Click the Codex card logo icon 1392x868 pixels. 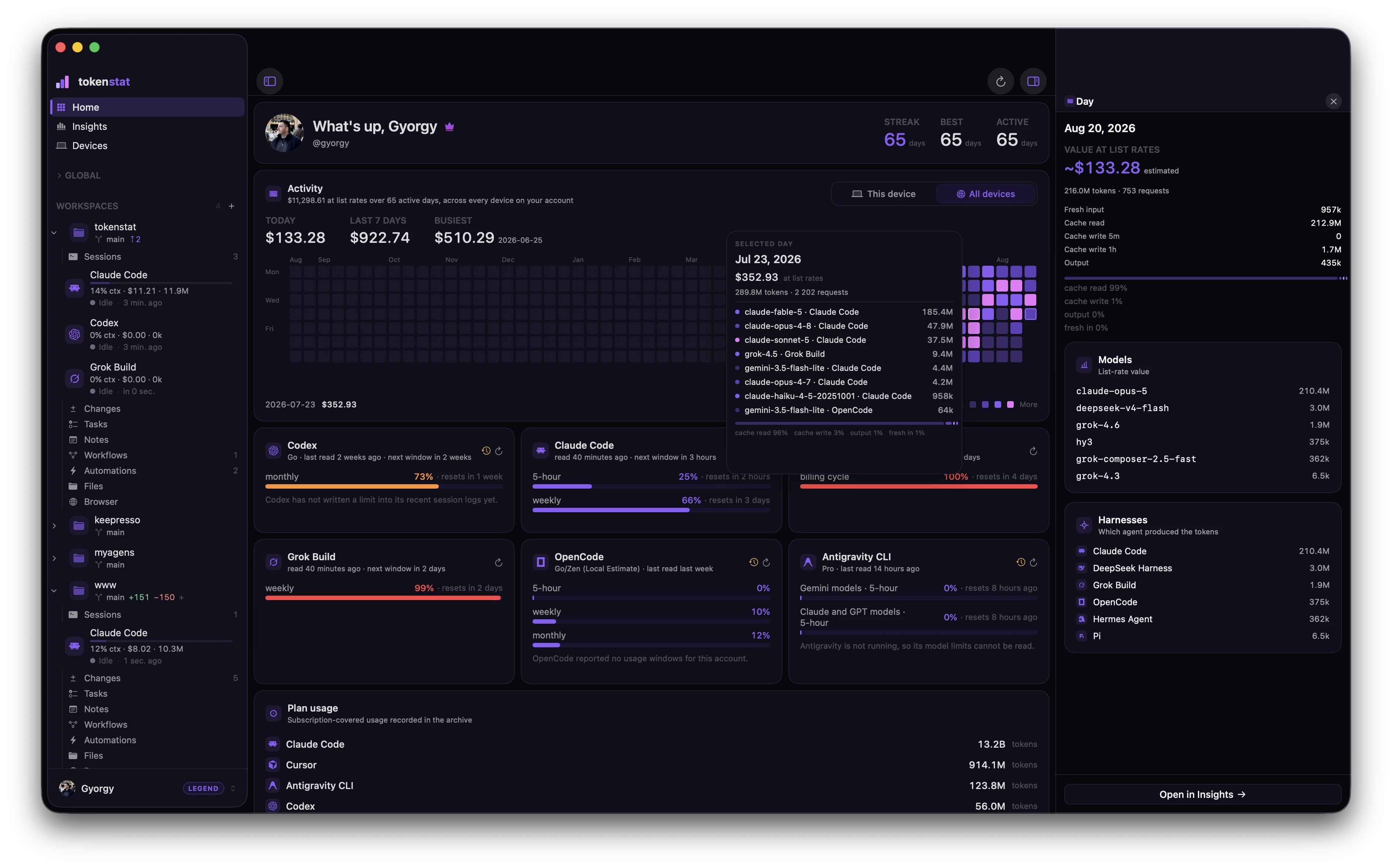pyautogui.click(x=274, y=451)
